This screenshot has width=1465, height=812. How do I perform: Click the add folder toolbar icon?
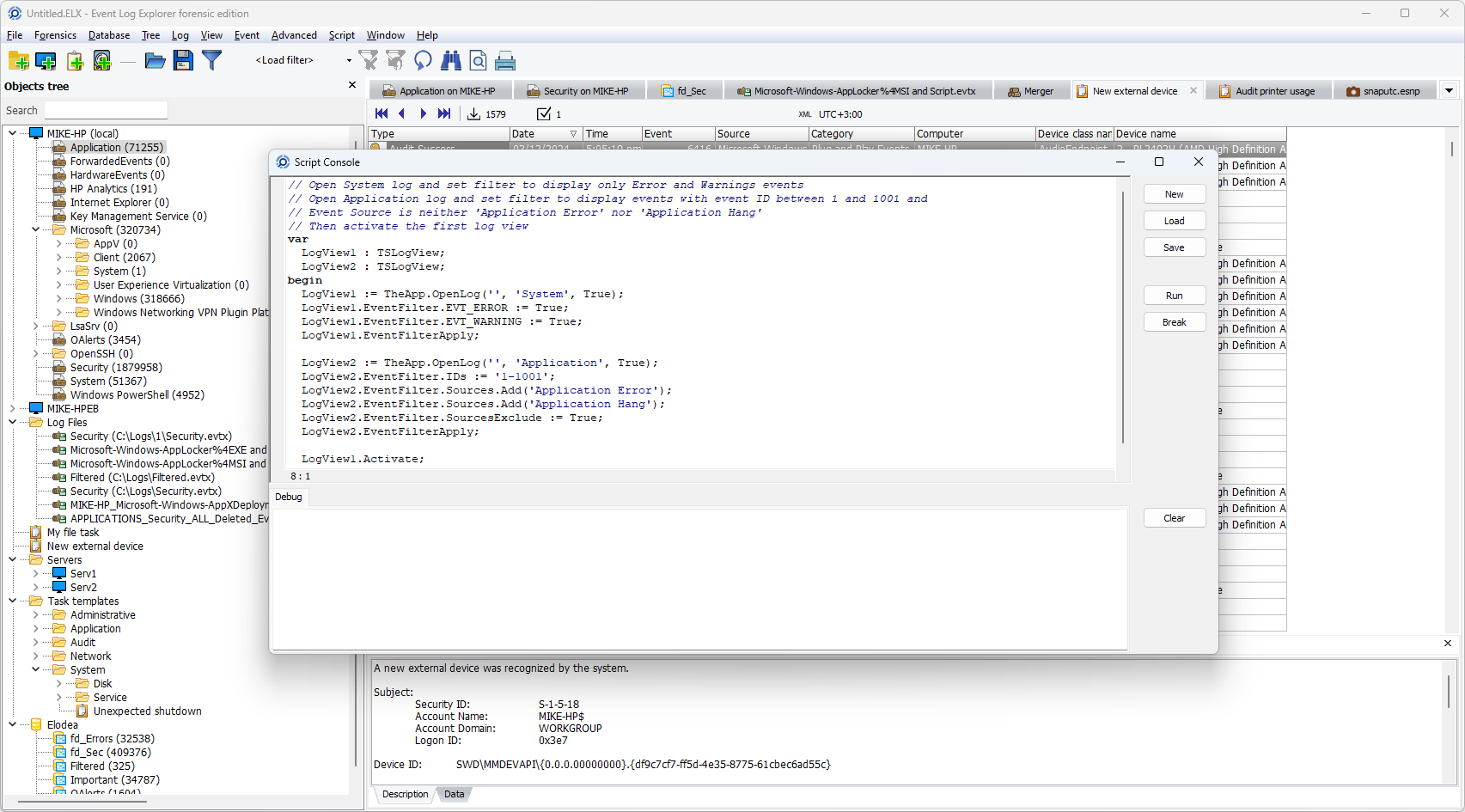(18, 61)
